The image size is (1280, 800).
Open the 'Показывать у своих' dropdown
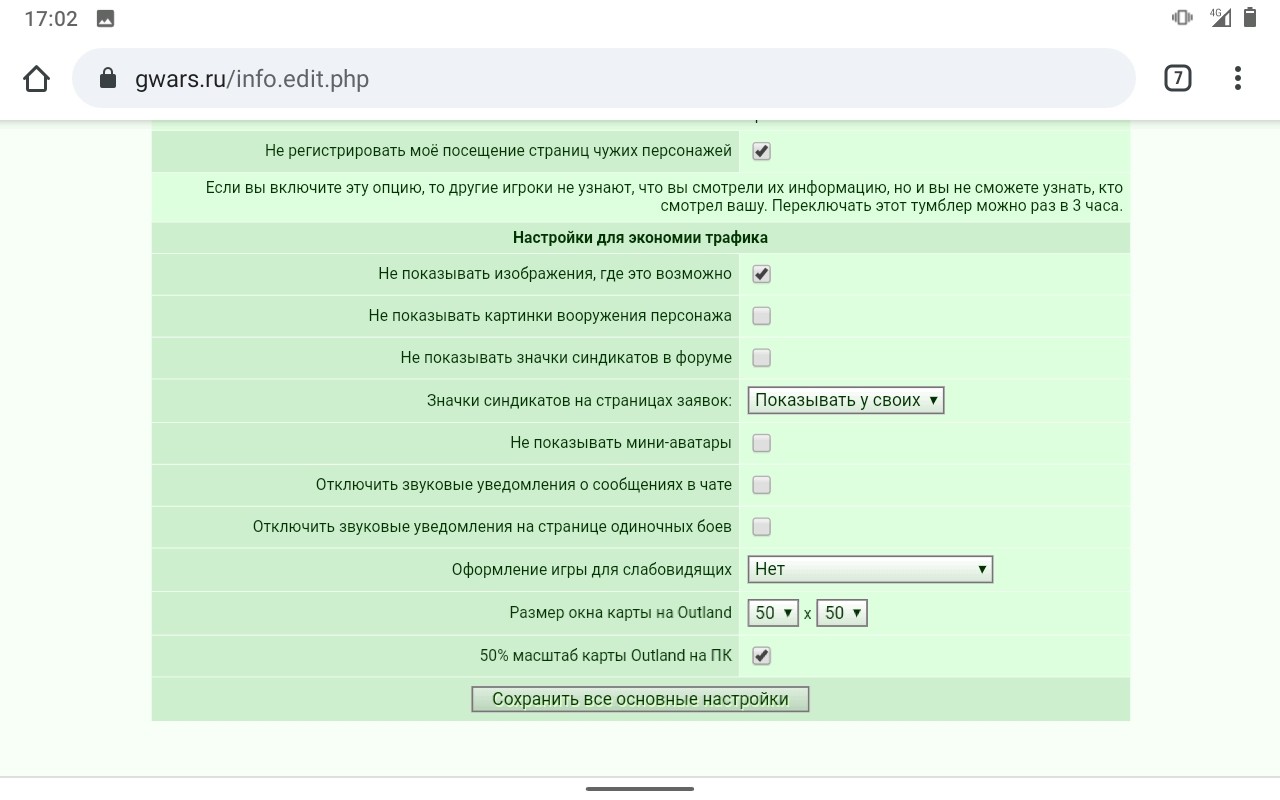pos(846,400)
